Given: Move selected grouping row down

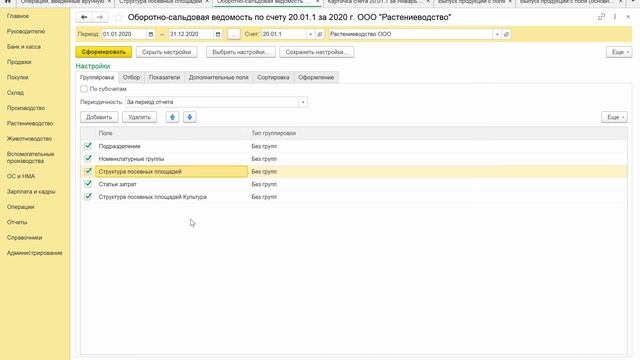Looking at the screenshot, I should click(190, 117).
